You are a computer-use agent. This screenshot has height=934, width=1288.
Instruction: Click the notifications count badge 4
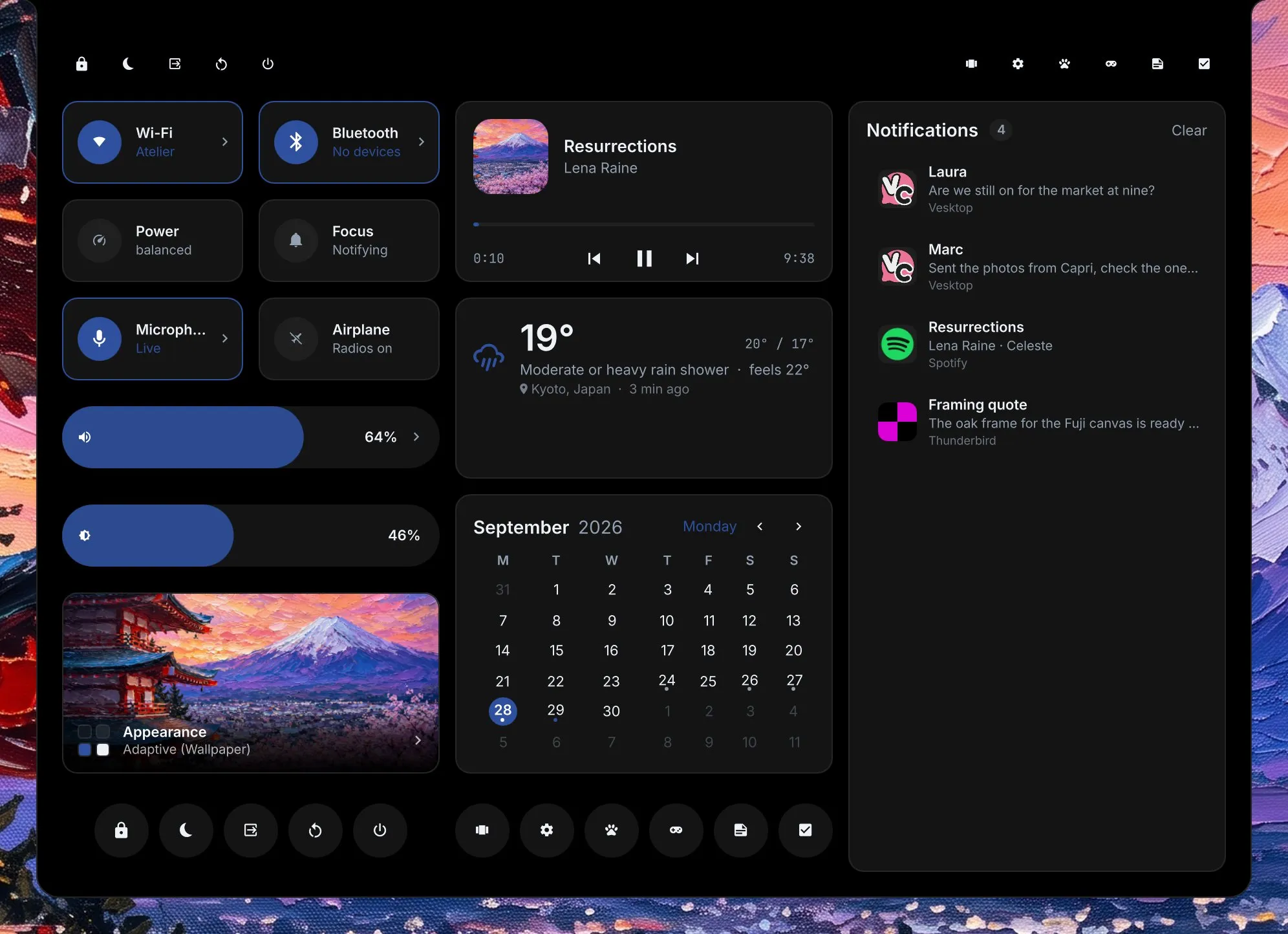pos(1001,130)
